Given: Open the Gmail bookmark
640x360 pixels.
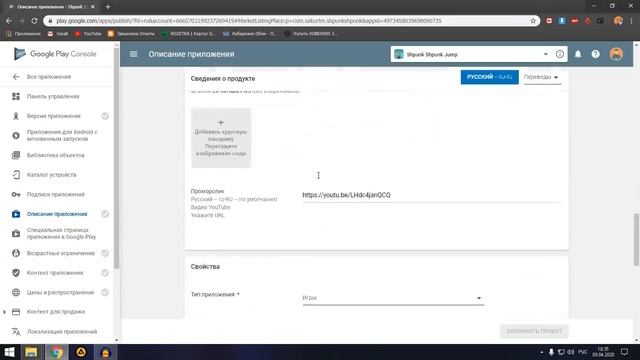Looking at the screenshot, I should (58, 33).
